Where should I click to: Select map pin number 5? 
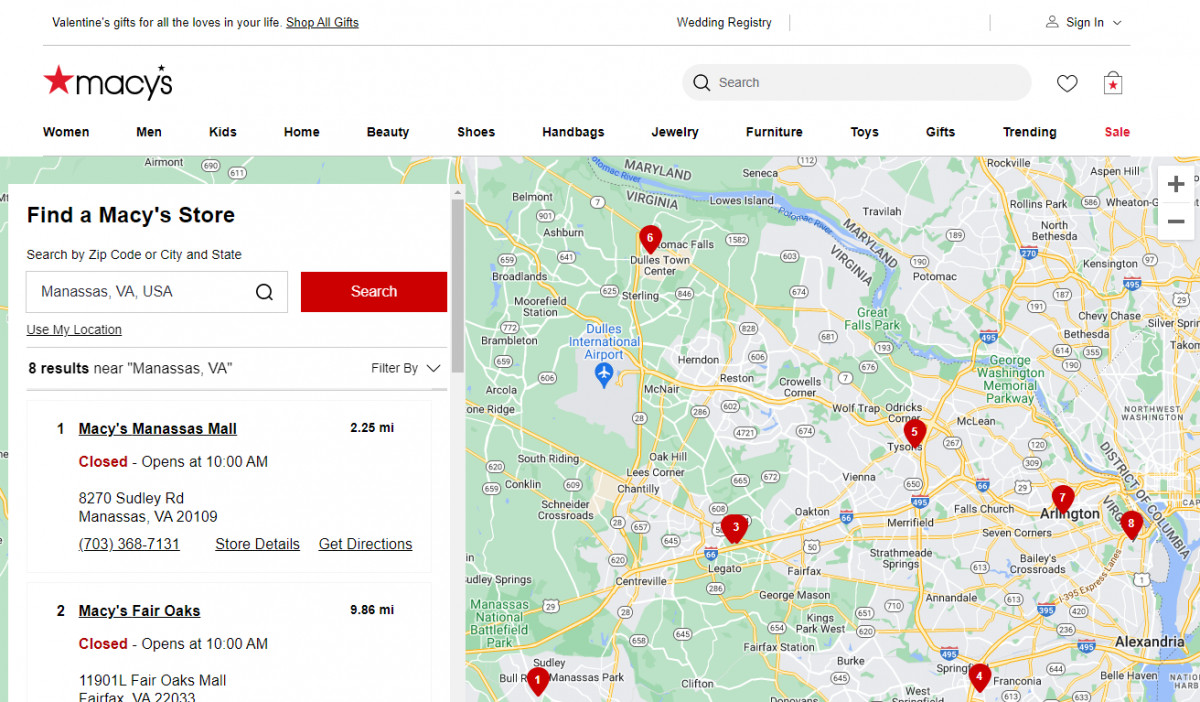[x=914, y=433]
